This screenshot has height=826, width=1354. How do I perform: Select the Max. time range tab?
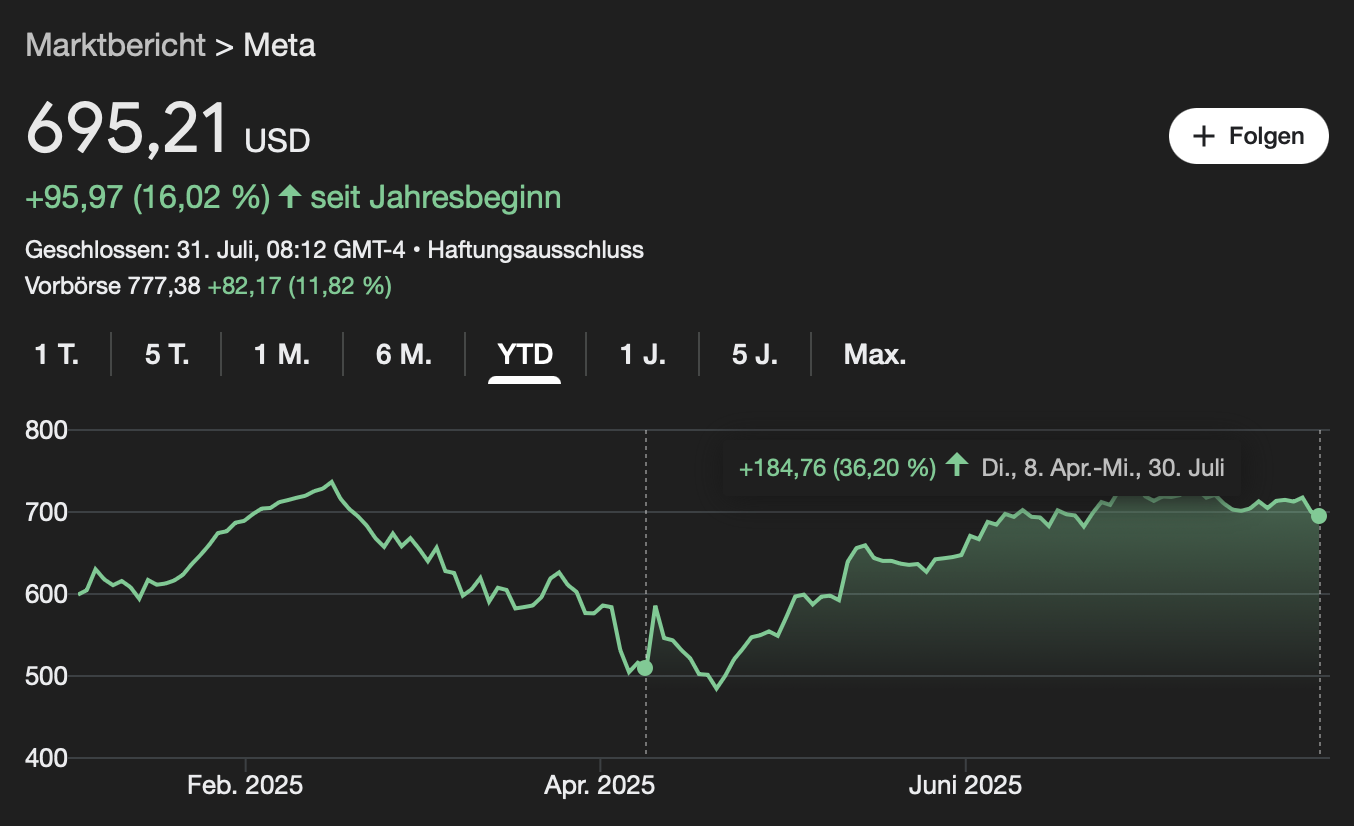coord(875,354)
